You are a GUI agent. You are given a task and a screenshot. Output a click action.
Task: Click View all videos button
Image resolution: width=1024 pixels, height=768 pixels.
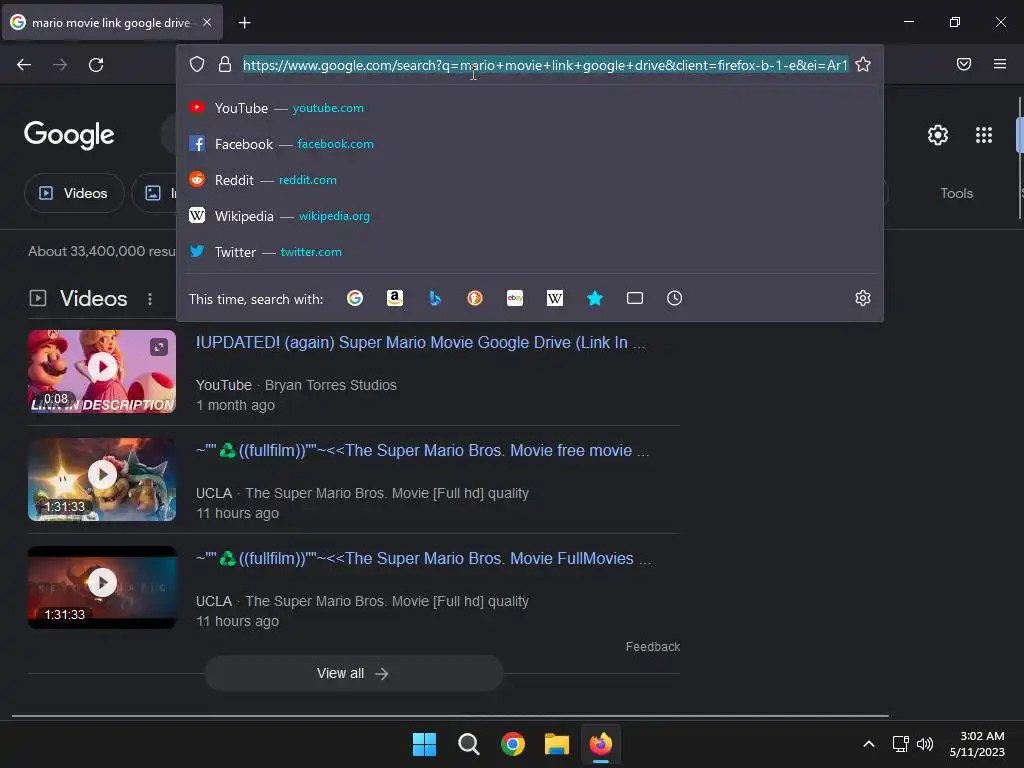pyautogui.click(x=353, y=673)
